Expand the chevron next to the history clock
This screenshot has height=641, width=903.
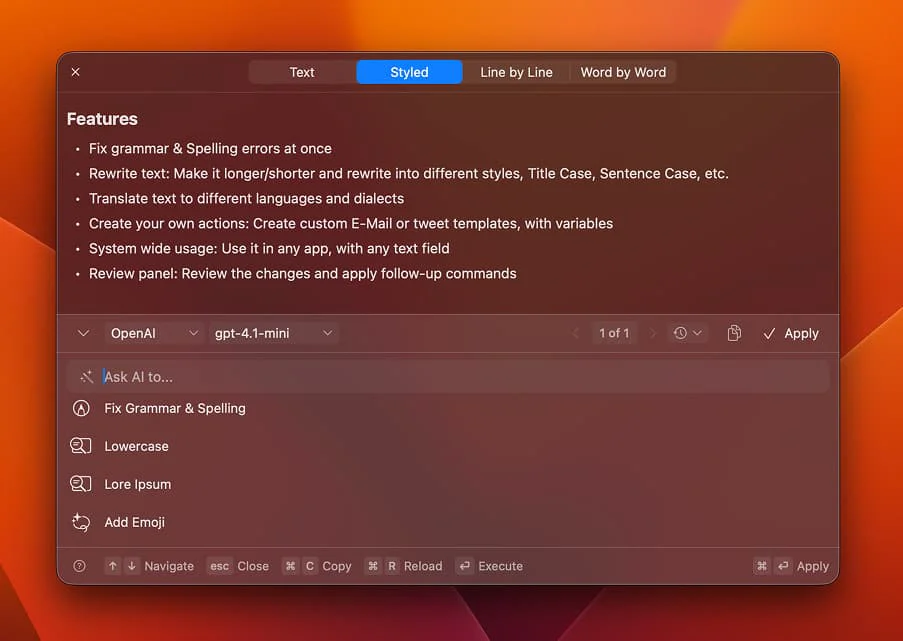[697, 333]
